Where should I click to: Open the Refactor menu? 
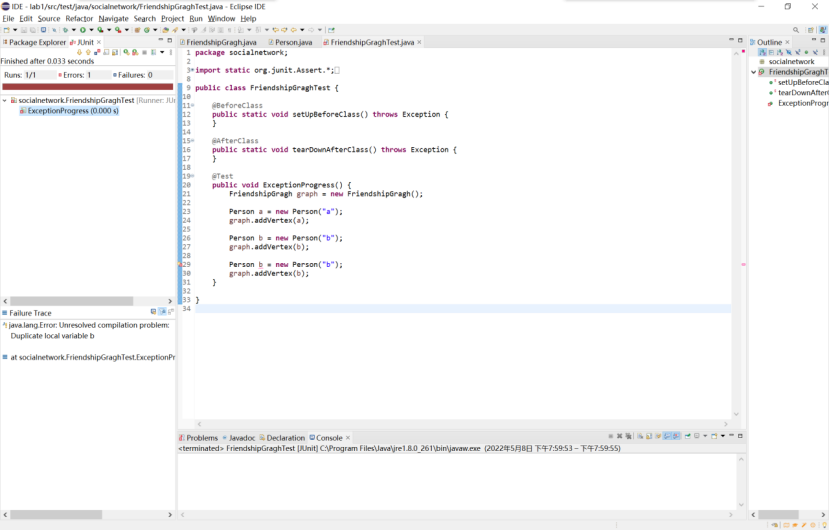(79, 19)
